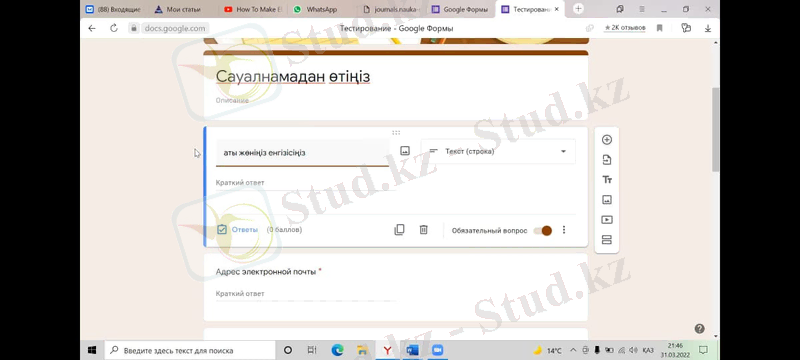
Task: Open the help question mark button
Action: click(699, 329)
